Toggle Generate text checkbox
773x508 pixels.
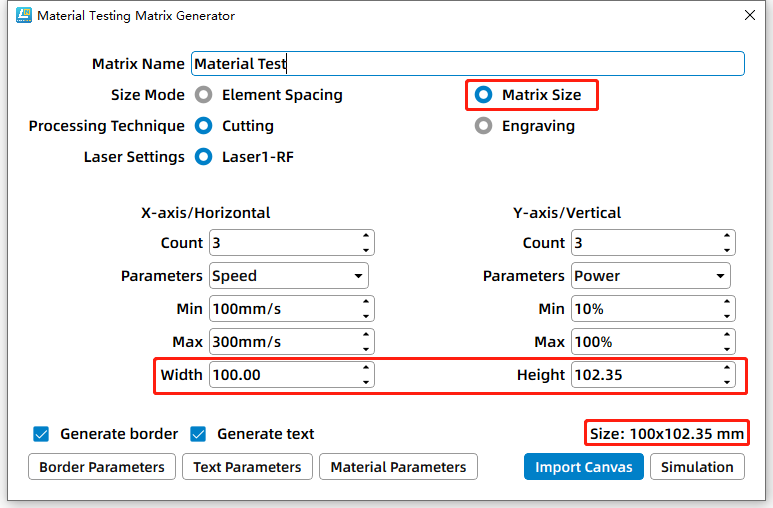coord(198,434)
